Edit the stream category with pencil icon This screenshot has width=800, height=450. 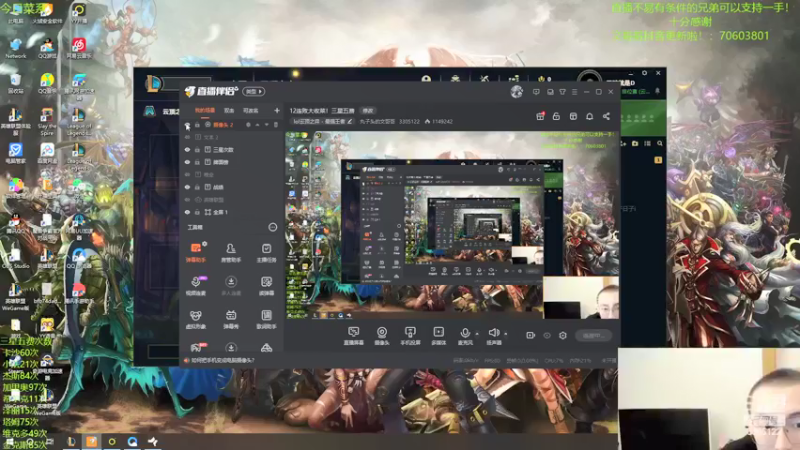[x=349, y=121]
